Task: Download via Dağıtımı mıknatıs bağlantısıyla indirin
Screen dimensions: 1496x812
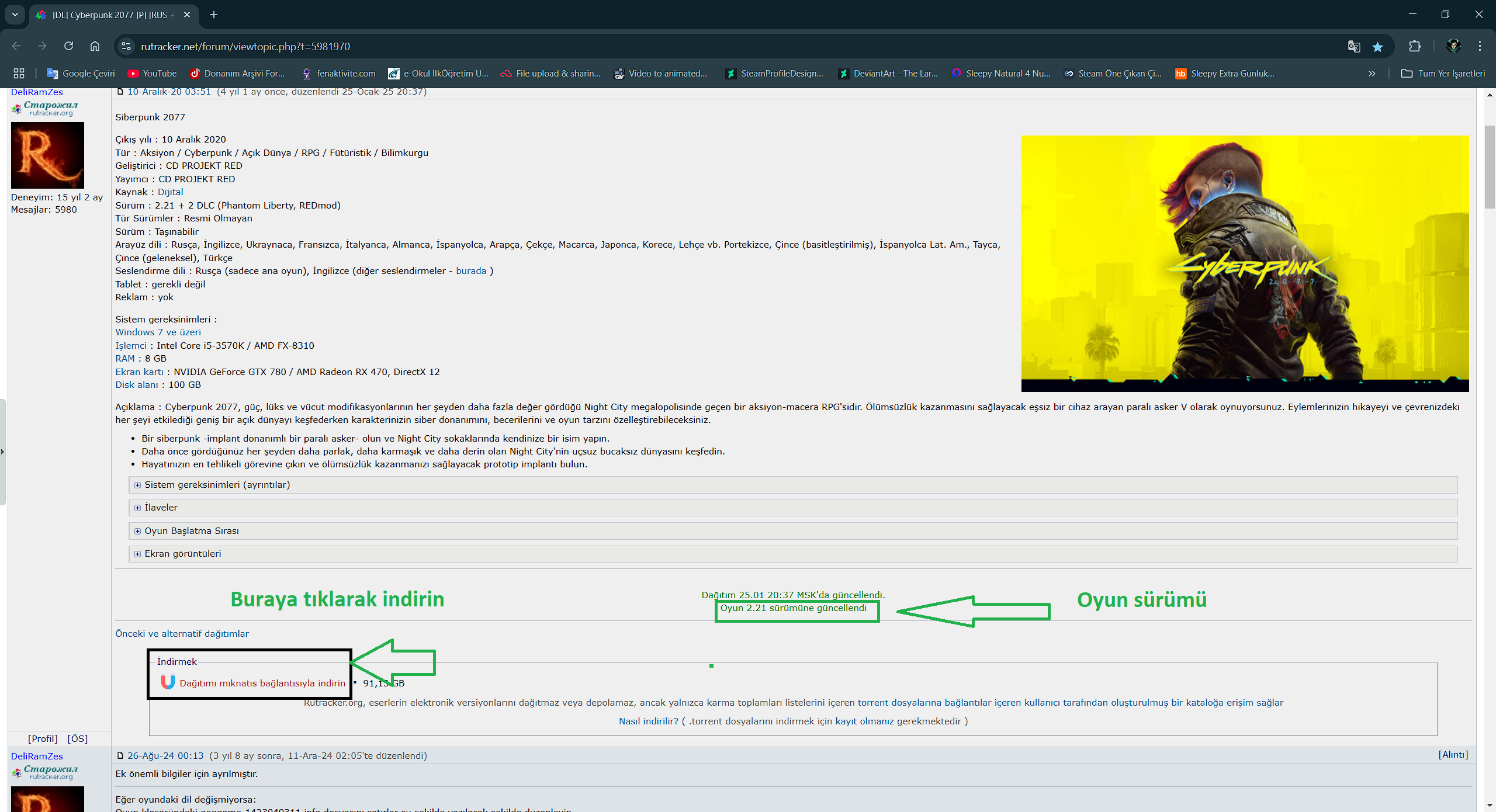Action: 262,683
